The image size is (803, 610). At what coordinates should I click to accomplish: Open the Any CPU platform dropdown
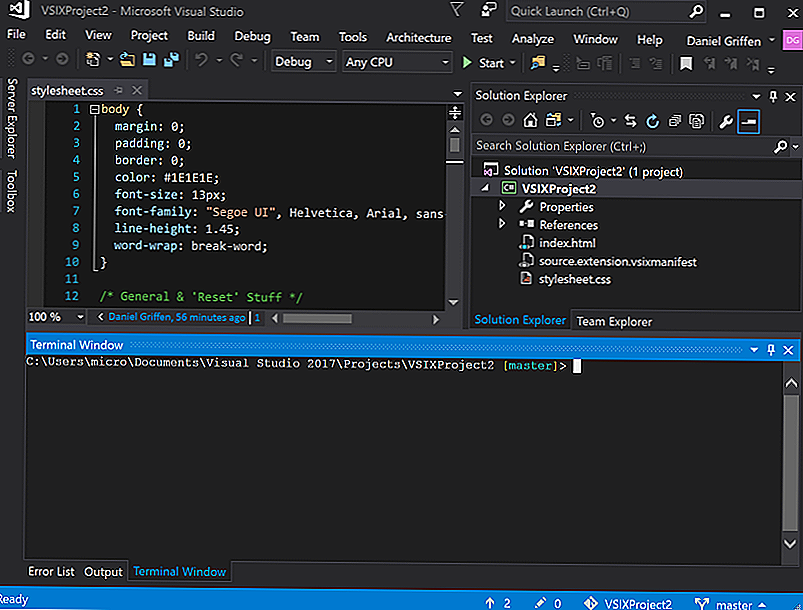coord(397,62)
